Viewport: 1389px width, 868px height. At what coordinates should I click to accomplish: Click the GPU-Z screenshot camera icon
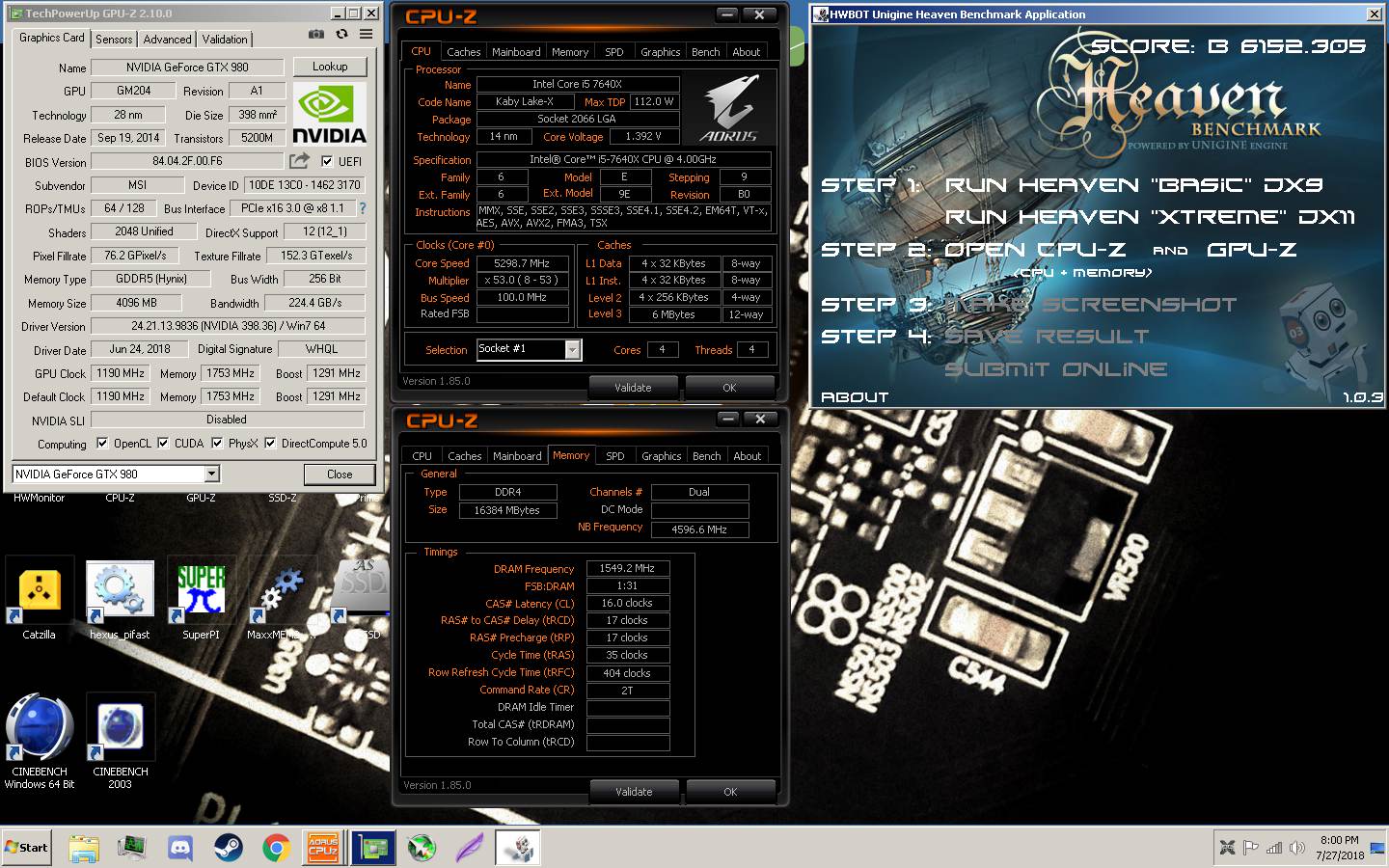(315, 34)
